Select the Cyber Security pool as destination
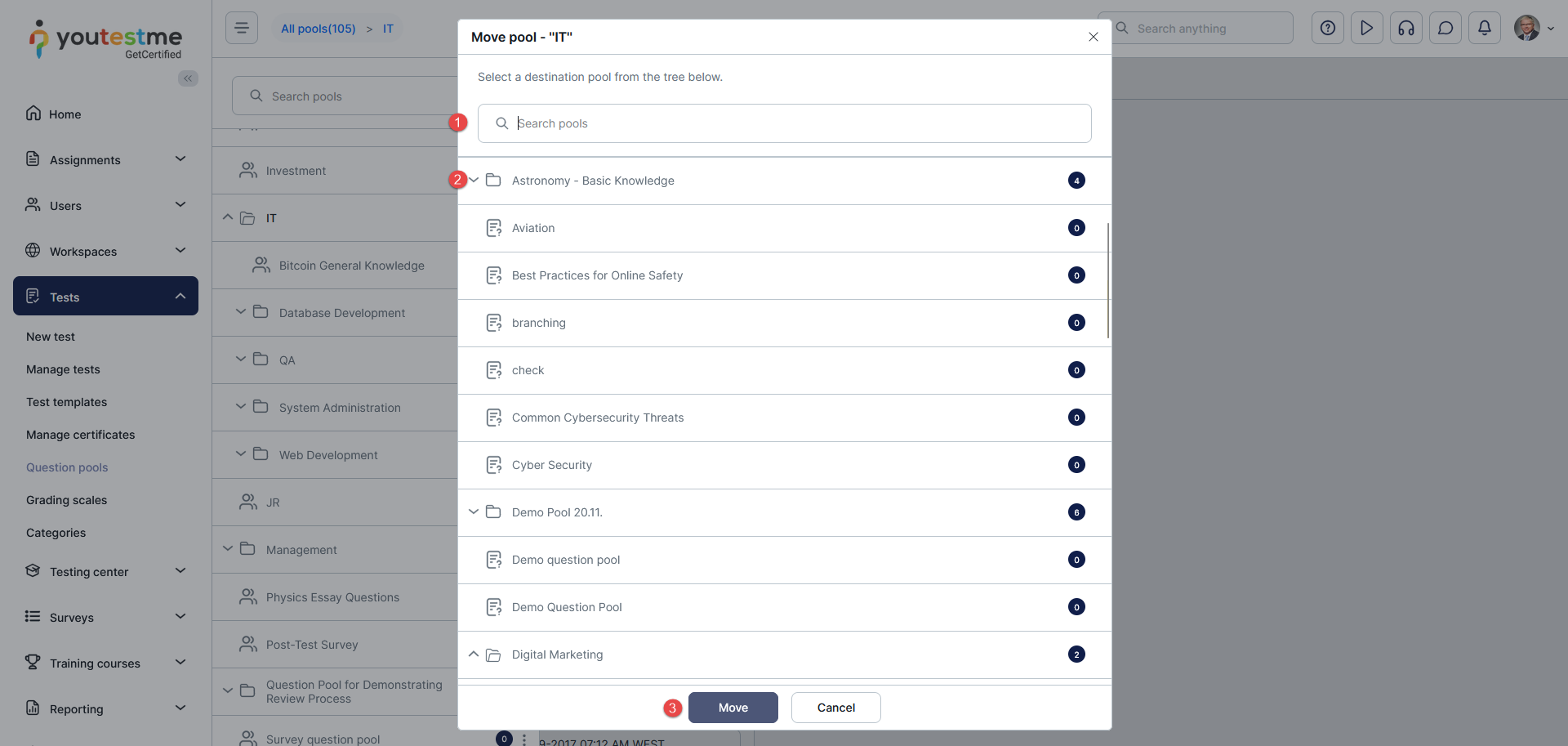Viewport: 1568px width, 746px height. click(x=552, y=465)
